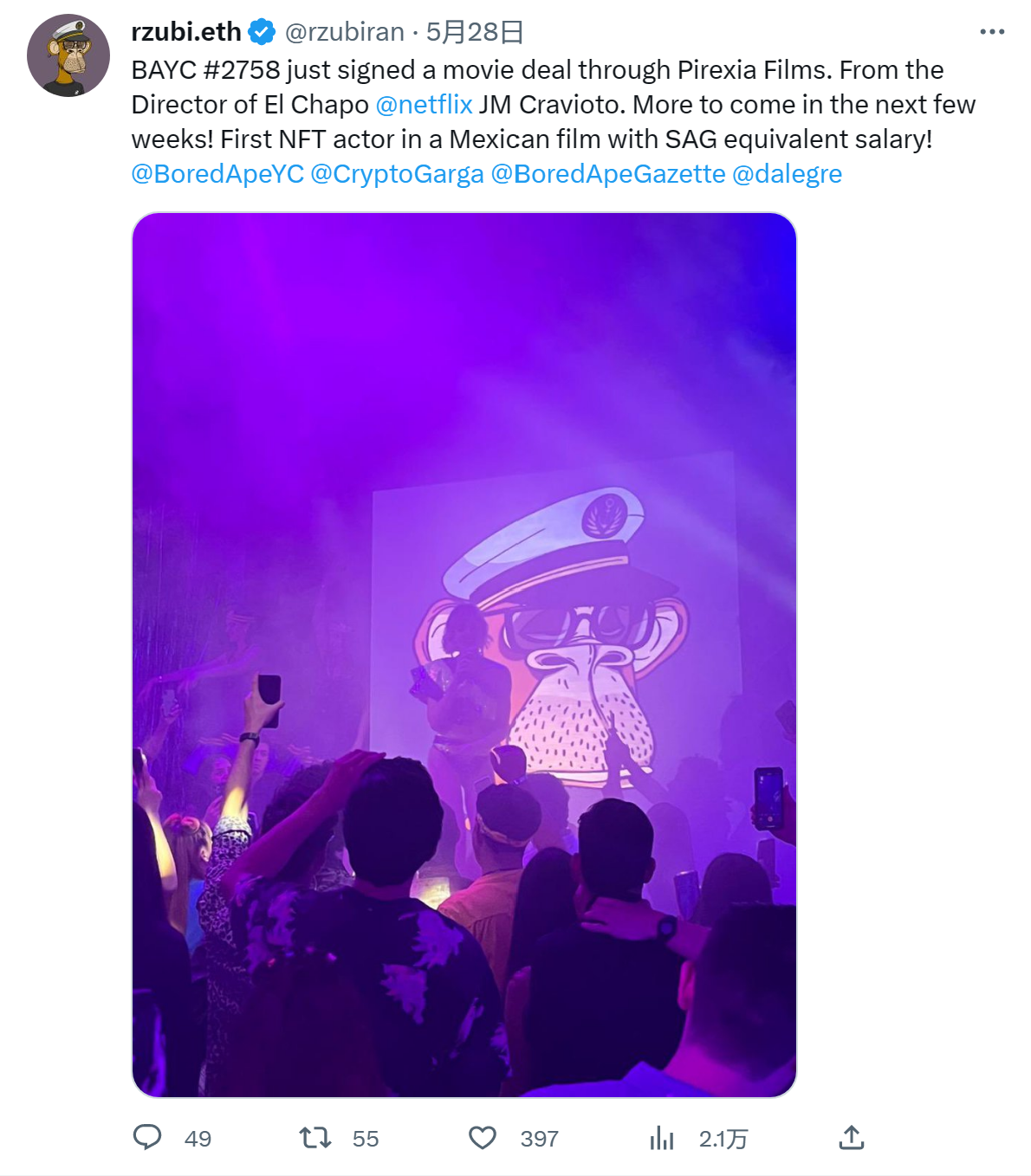
Task: Click the @dalegre mention
Action: click(x=787, y=174)
